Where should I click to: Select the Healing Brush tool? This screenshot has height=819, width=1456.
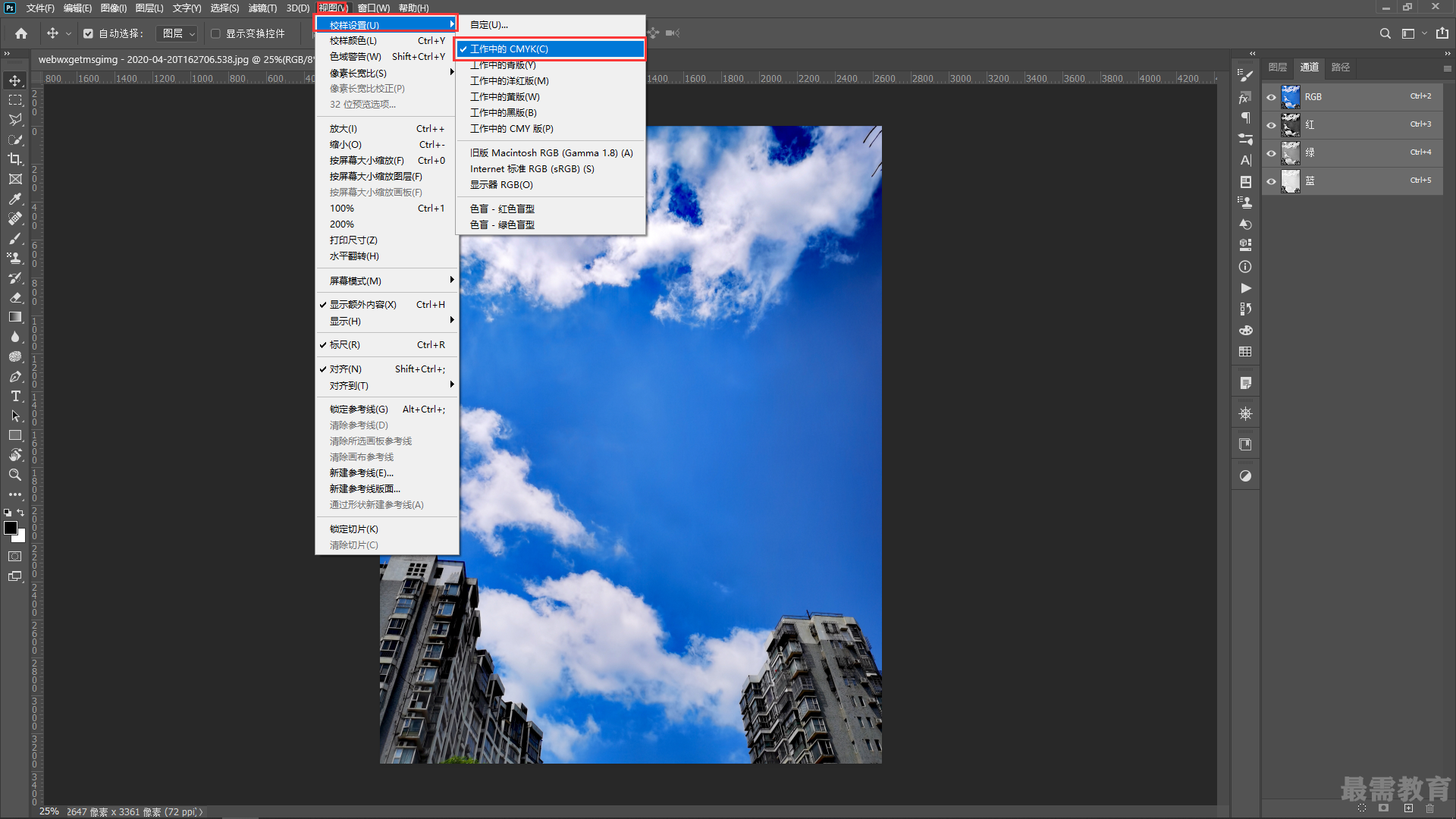click(15, 218)
